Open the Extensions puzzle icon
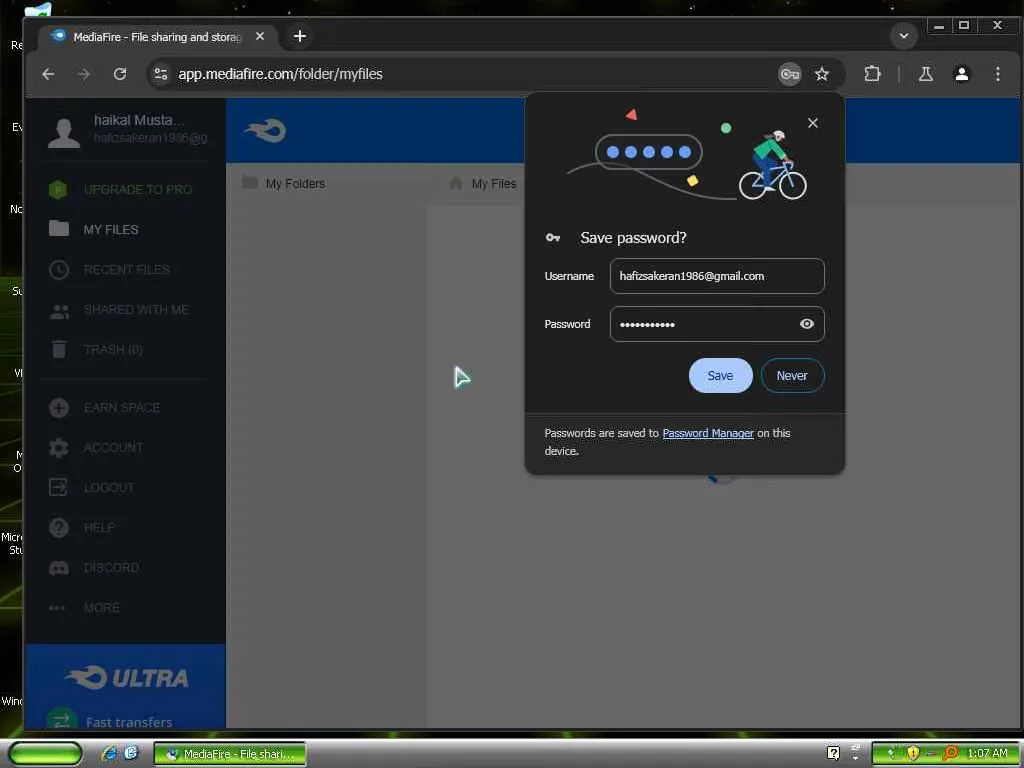 coord(872,74)
